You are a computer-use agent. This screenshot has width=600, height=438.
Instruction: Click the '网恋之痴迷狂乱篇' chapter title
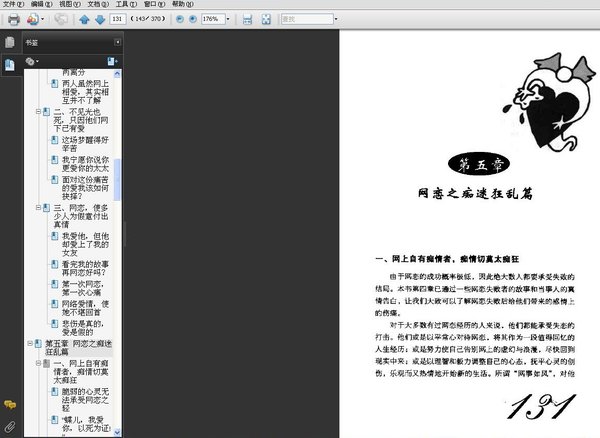tap(475, 194)
